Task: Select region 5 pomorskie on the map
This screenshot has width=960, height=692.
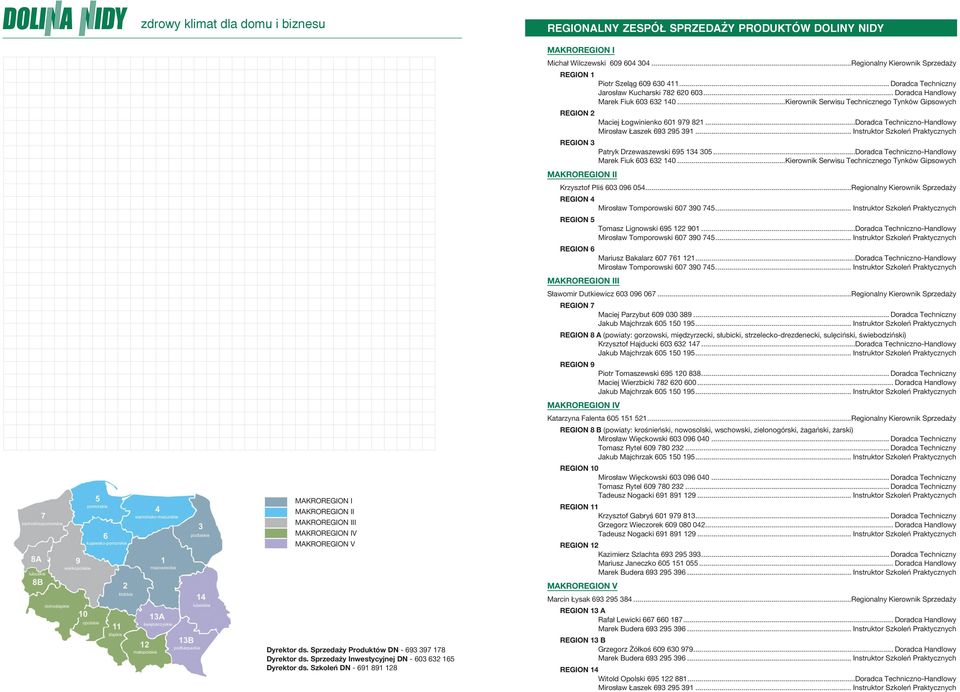Action: (97, 502)
